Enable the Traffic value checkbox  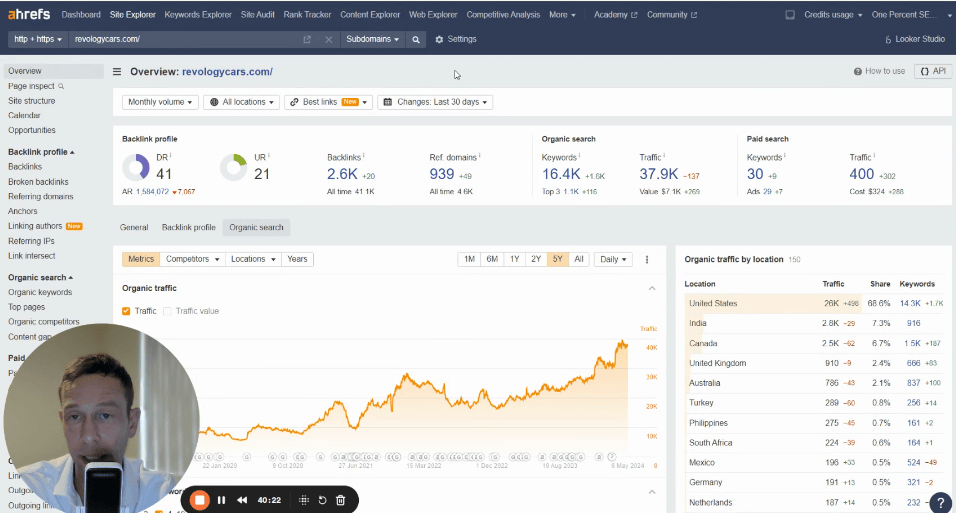point(167,311)
